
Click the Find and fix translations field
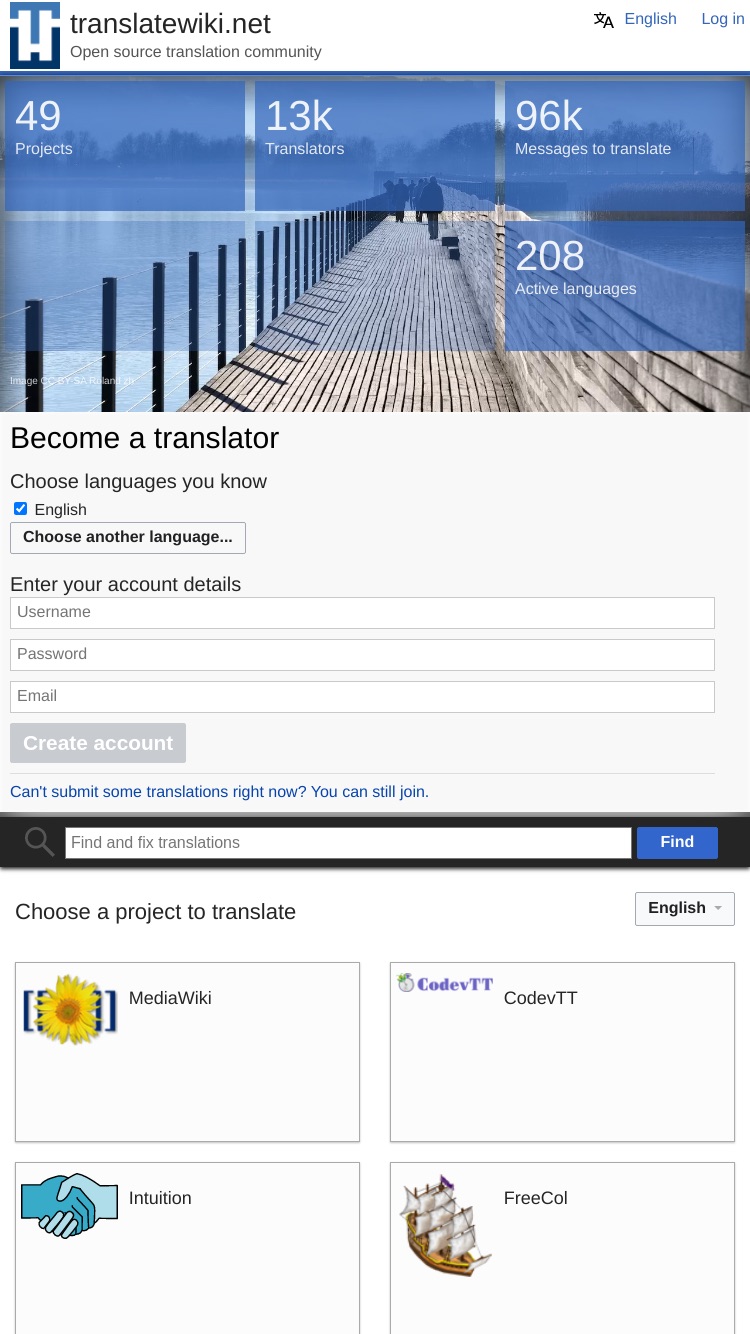[348, 842]
